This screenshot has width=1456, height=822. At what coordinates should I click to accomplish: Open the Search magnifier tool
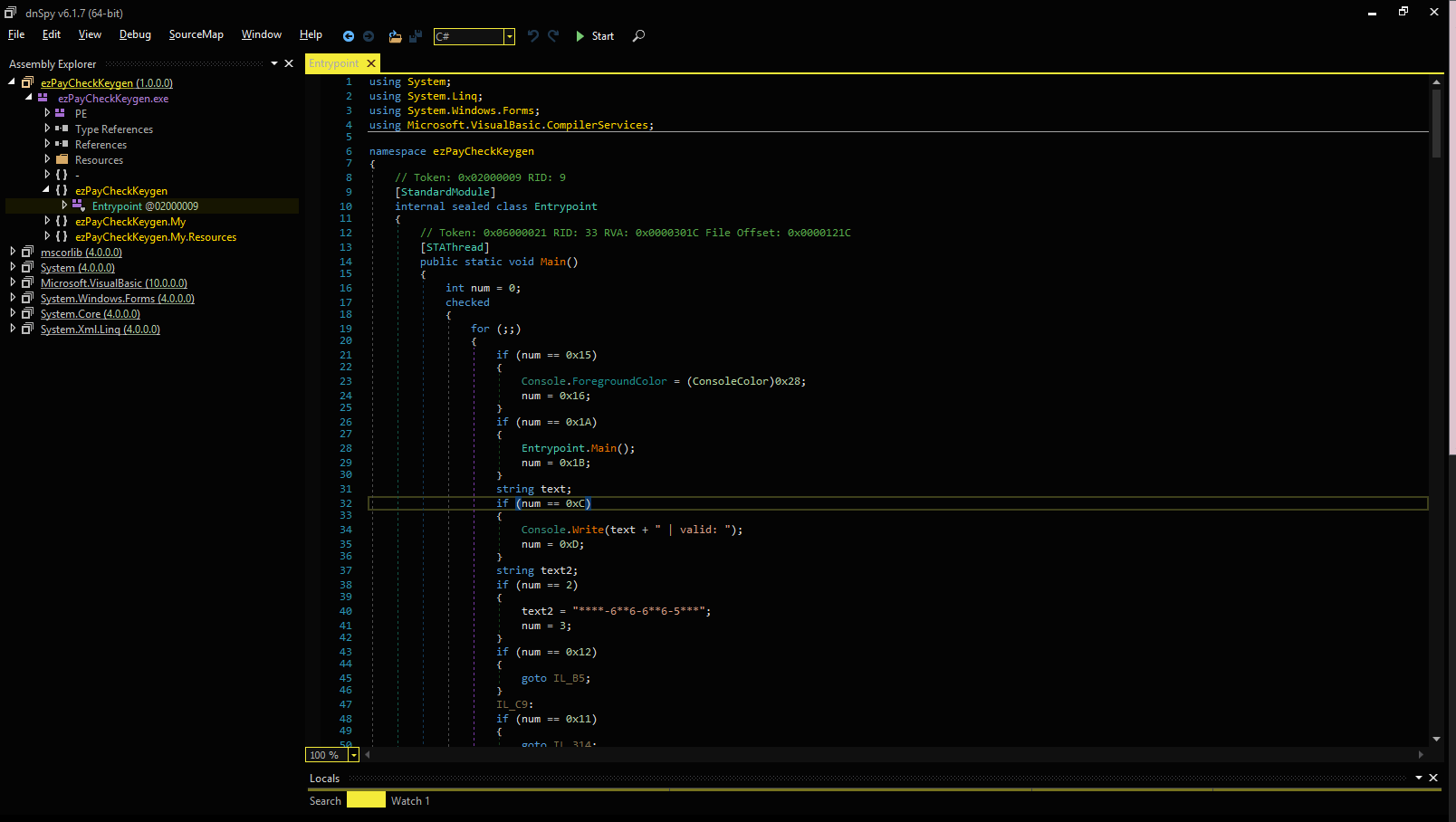(x=638, y=36)
